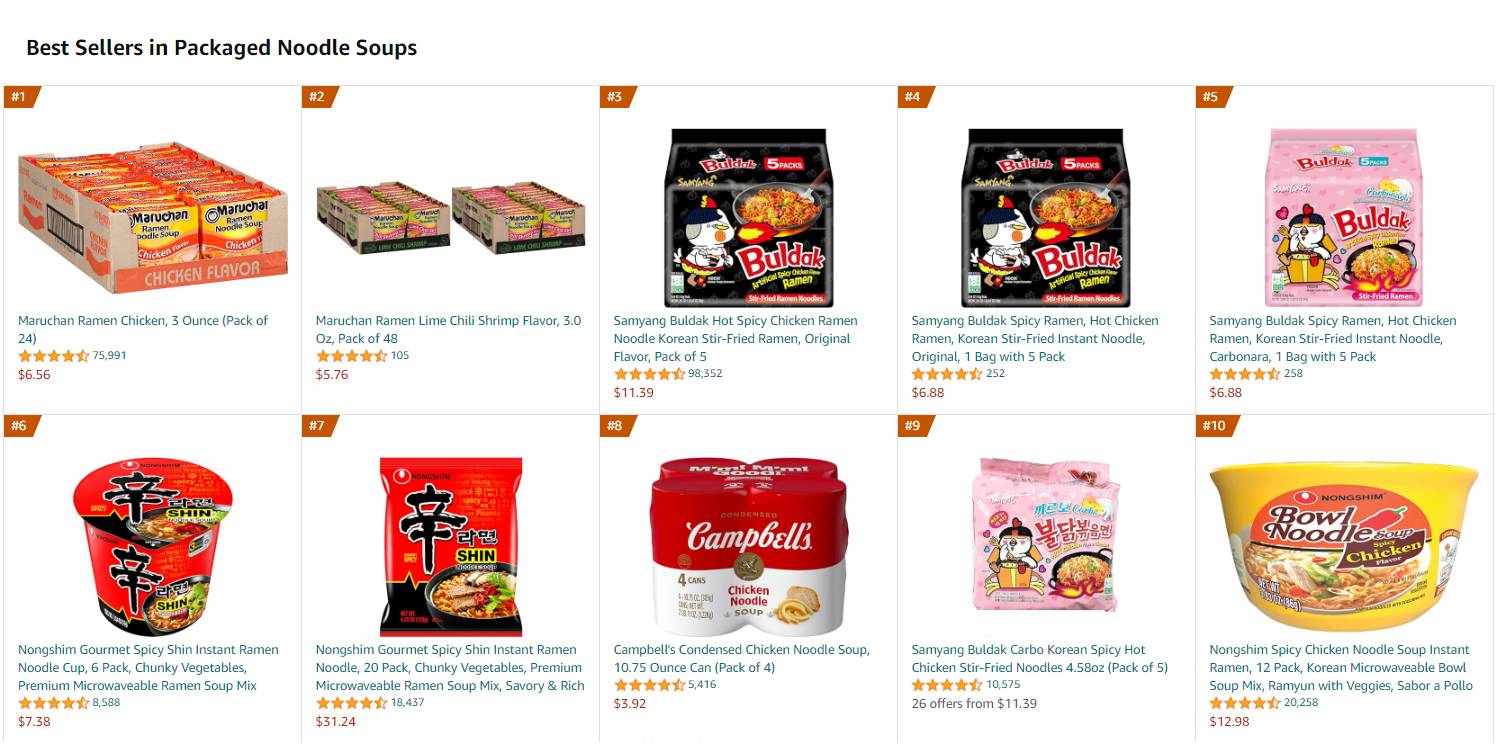This screenshot has height=750, width=1498.
Task: Open the Maruchan Ramen Chicken product image
Action: 152,218
